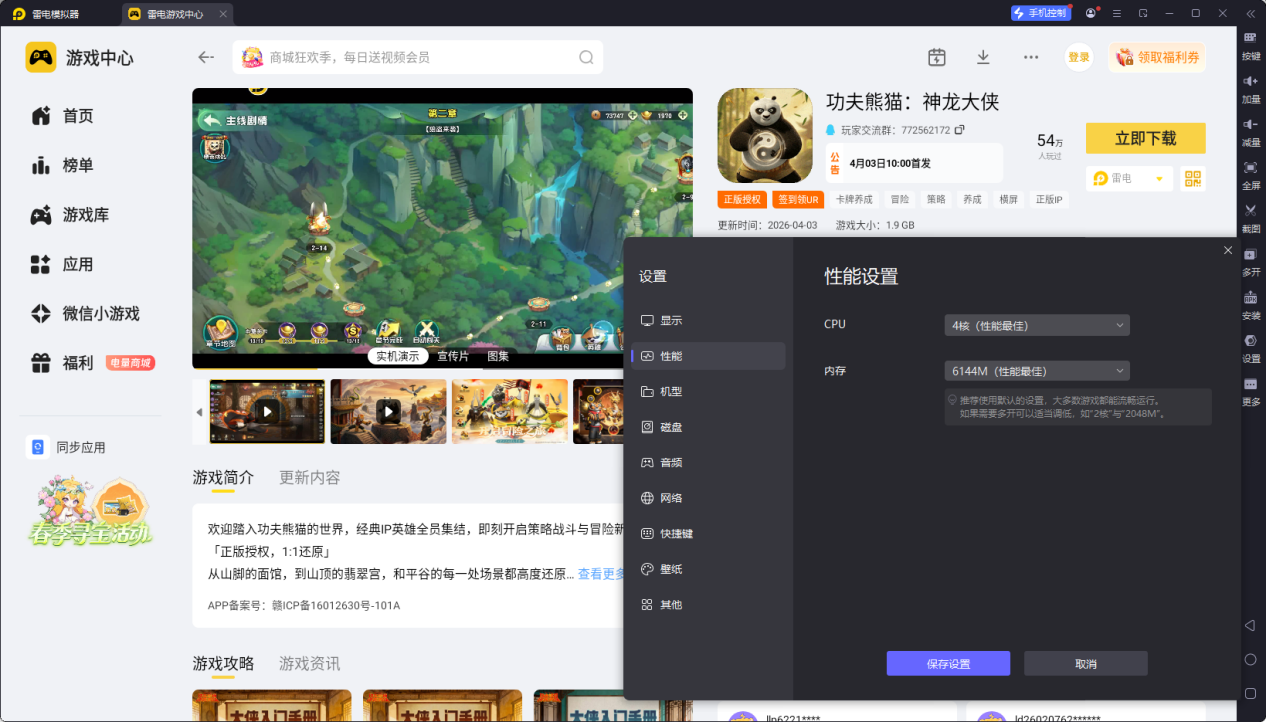Expand the 雷电 platform dropdown

coord(1128,178)
